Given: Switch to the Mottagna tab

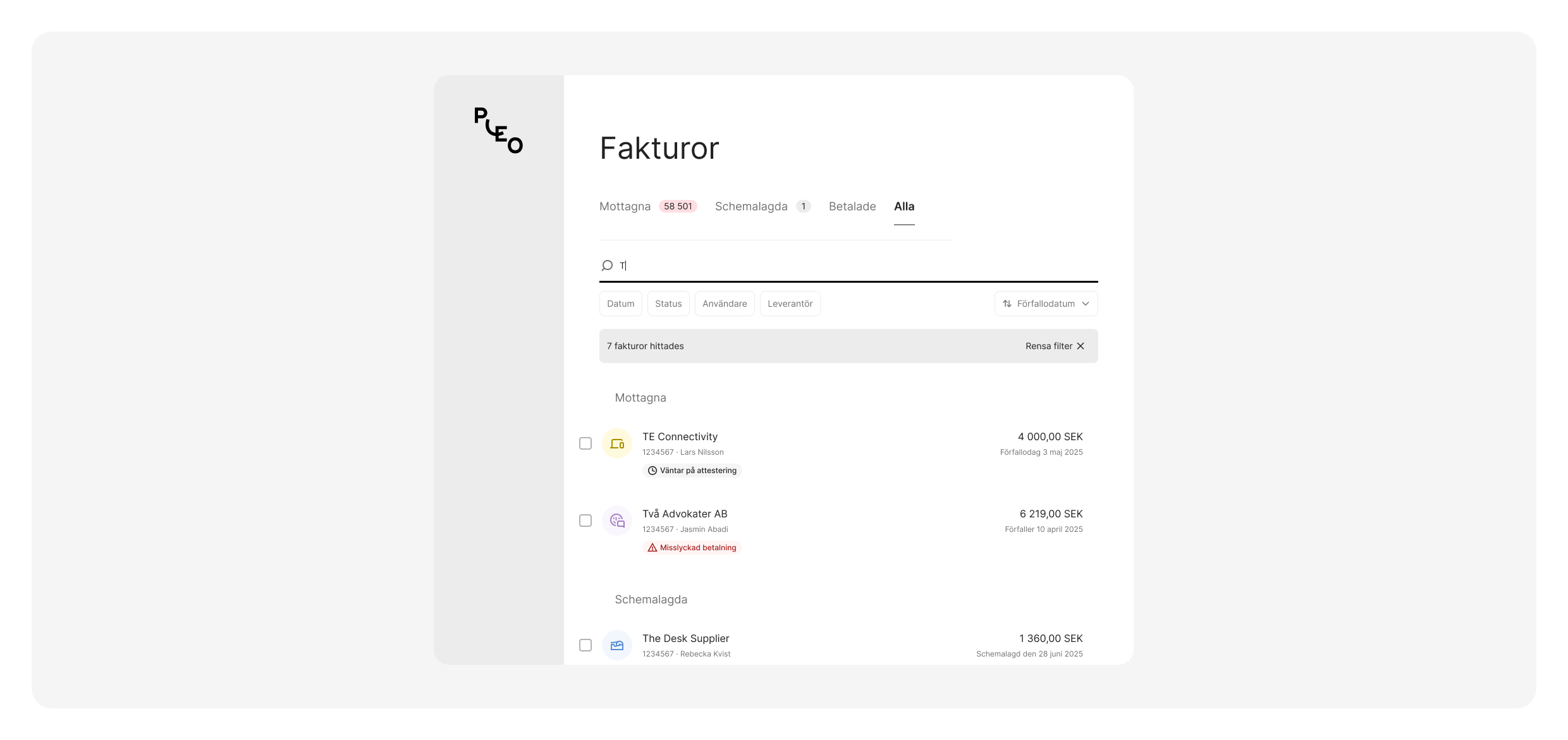Looking at the screenshot, I should tap(625, 206).
